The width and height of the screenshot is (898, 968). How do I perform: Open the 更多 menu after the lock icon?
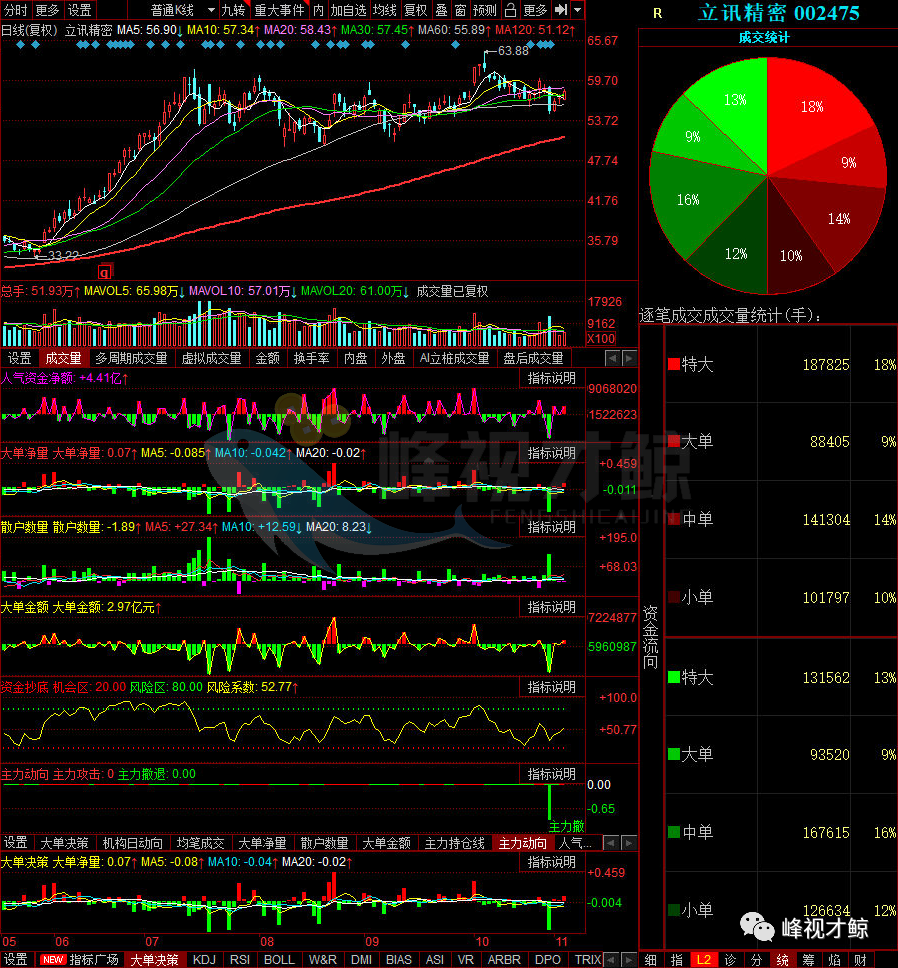tap(534, 10)
